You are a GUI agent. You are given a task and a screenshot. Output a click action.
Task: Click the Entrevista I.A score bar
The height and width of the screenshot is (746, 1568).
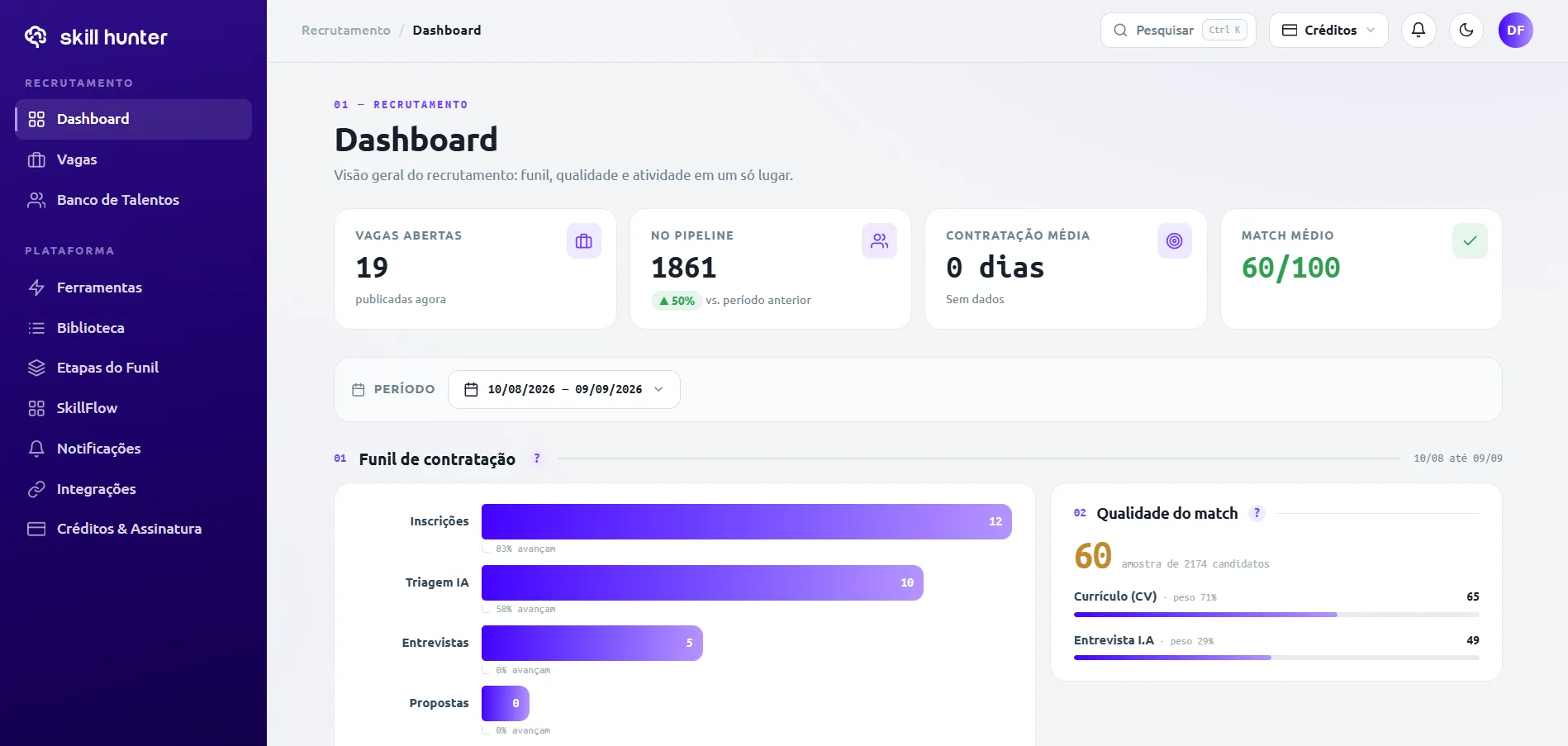(1276, 658)
